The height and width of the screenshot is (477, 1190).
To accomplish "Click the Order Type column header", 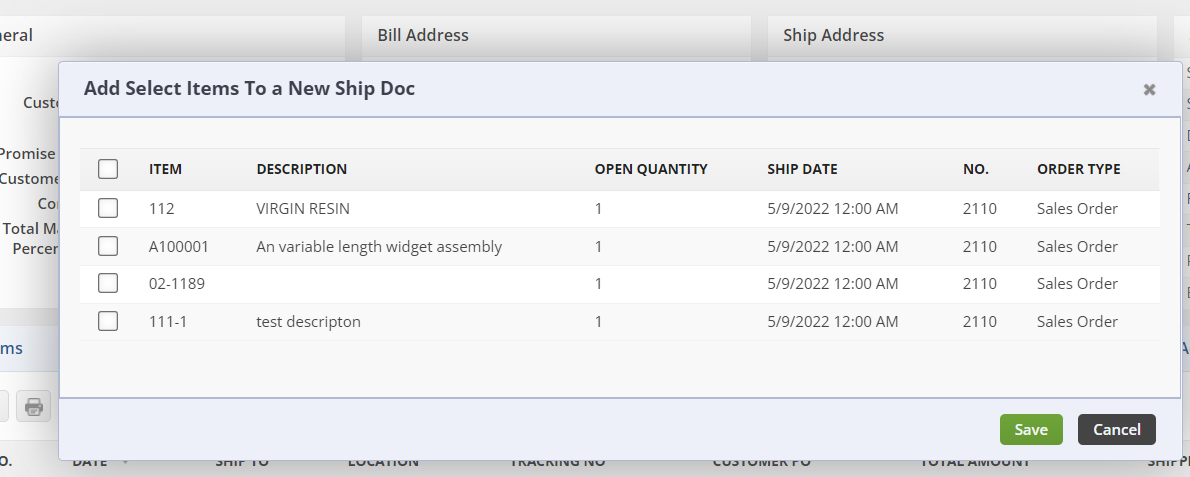I will click(x=1078, y=169).
